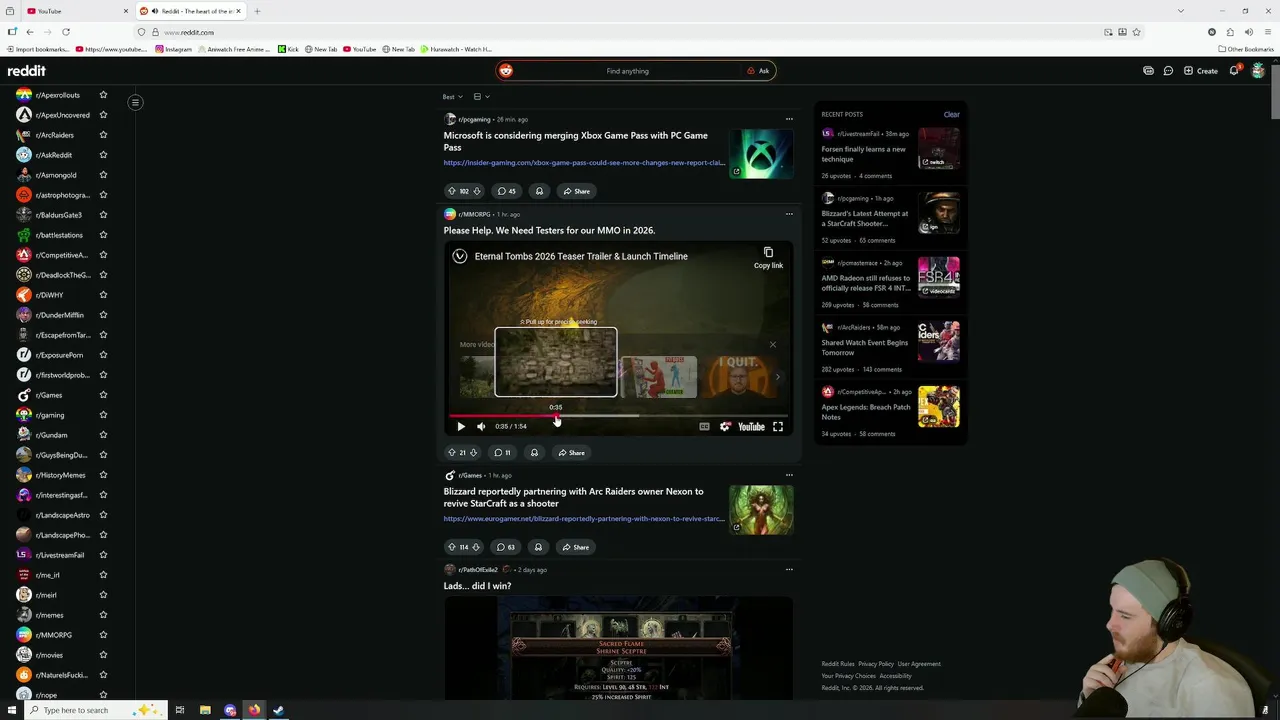Toggle closed captions on the video
This screenshot has height=720, width=1280.
coord(704,427)
